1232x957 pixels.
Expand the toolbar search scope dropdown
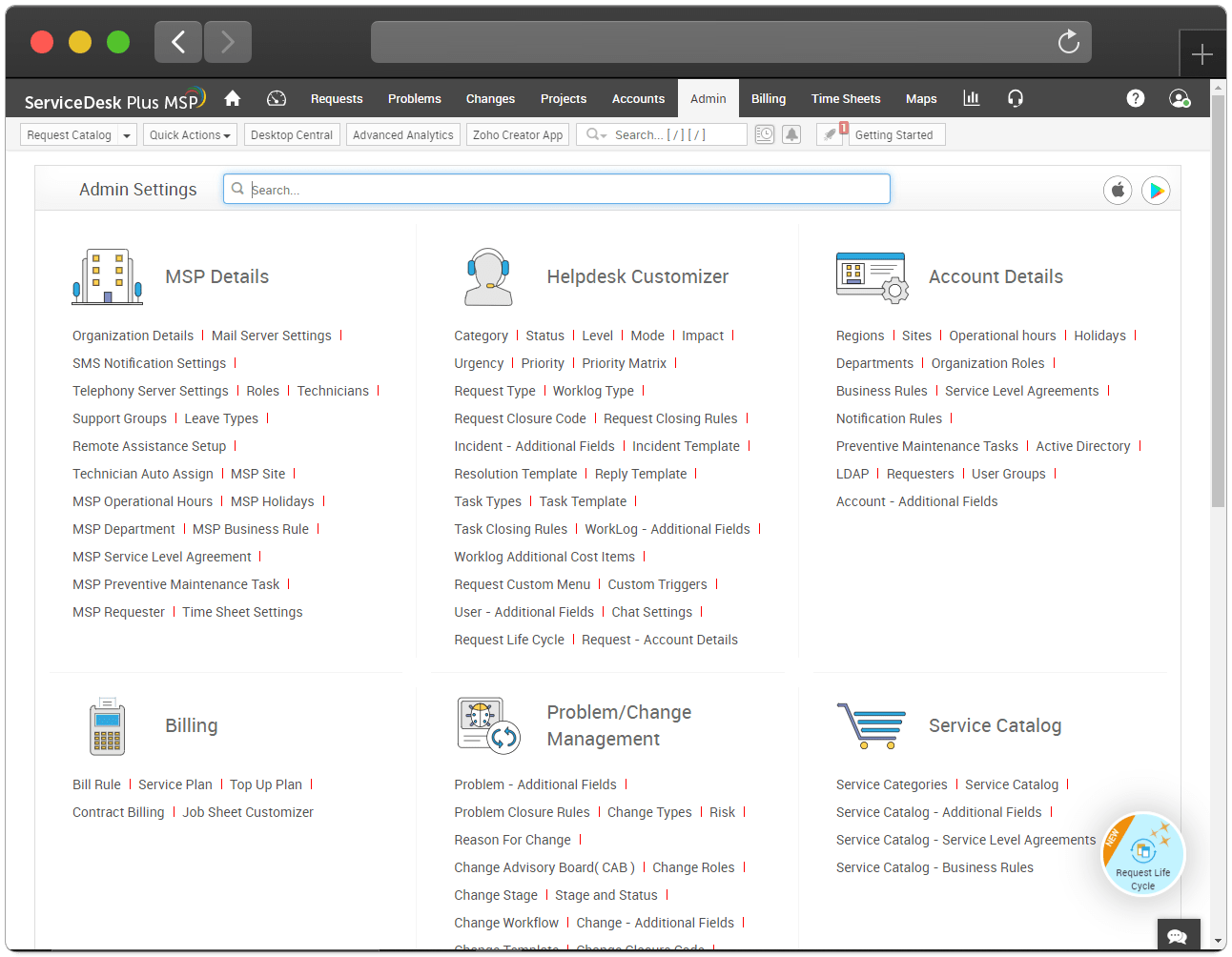pyautogui.click(x=597, y=134)
